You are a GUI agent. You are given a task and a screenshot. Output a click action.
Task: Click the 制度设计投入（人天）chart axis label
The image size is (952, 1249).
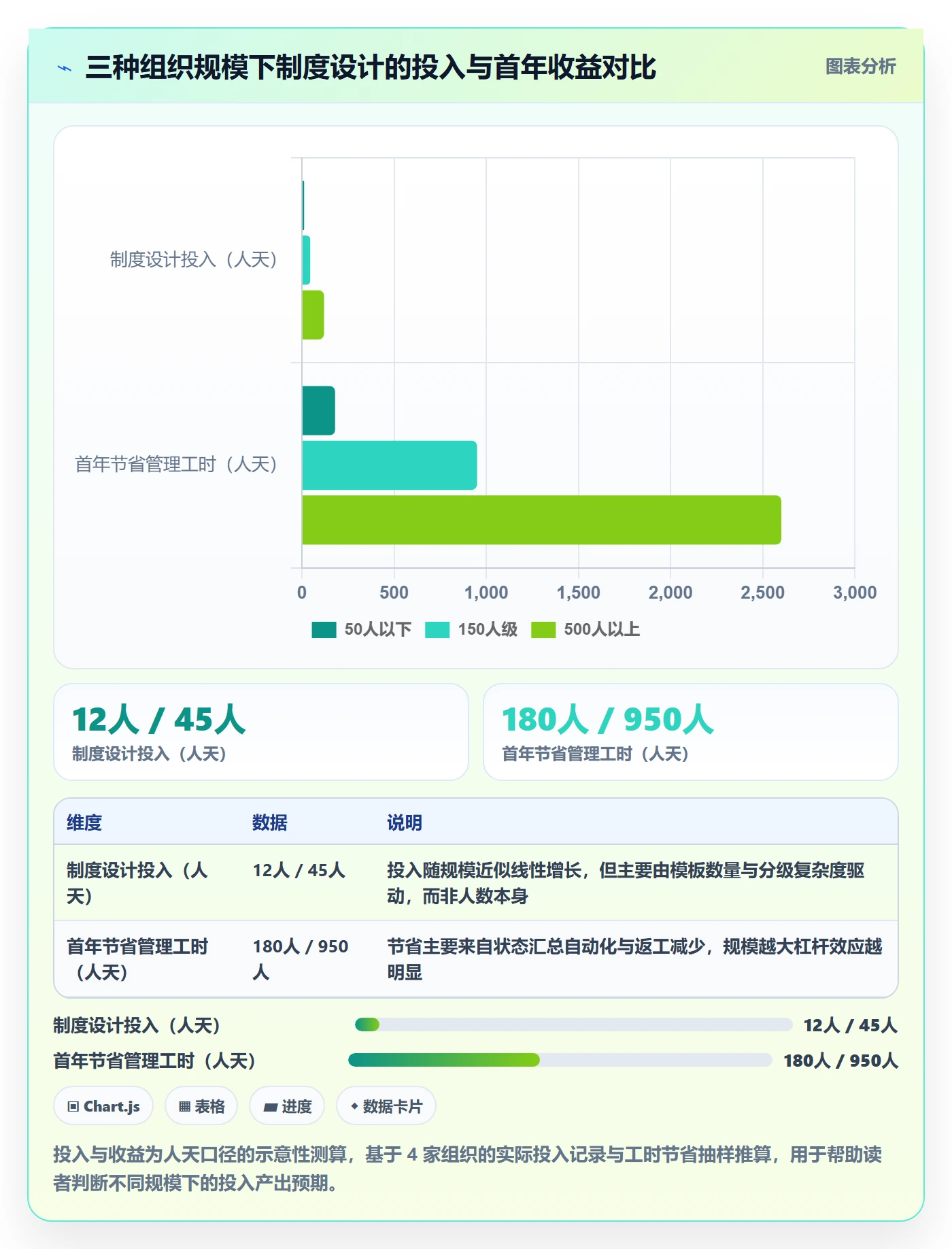tap(194, 260)
